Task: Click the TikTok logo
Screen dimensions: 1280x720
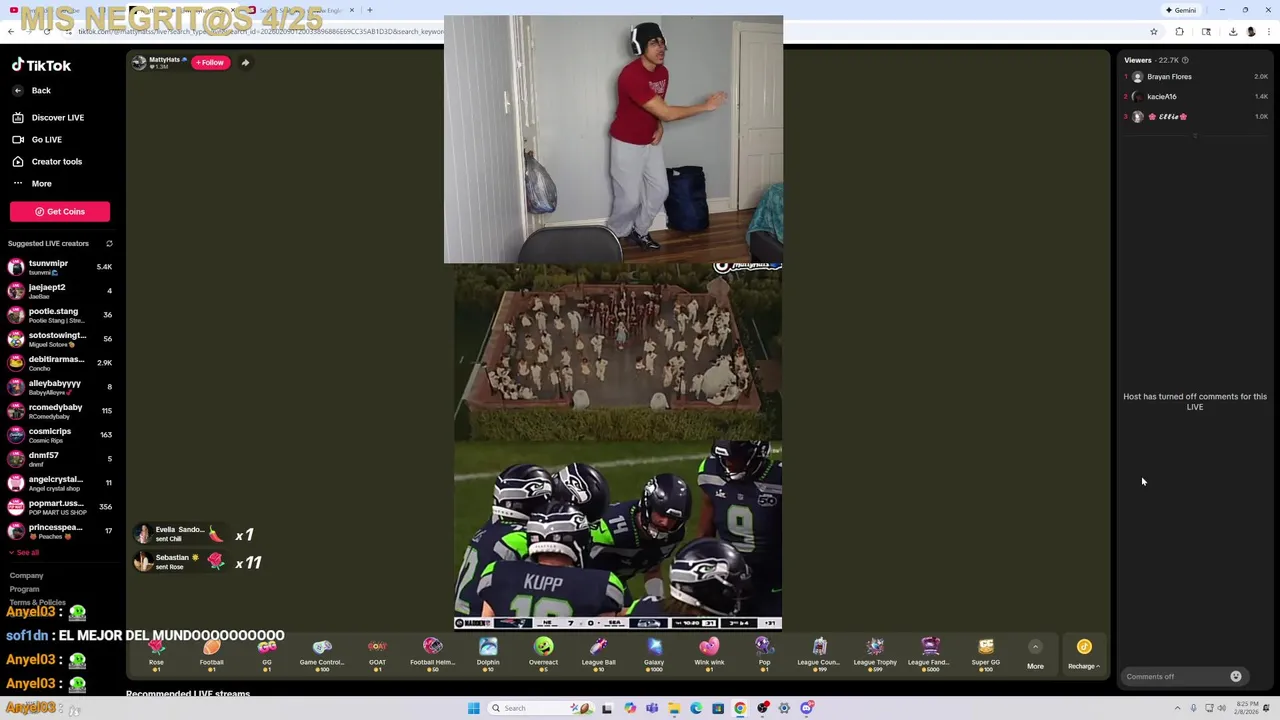Action: tap(41, 65)
